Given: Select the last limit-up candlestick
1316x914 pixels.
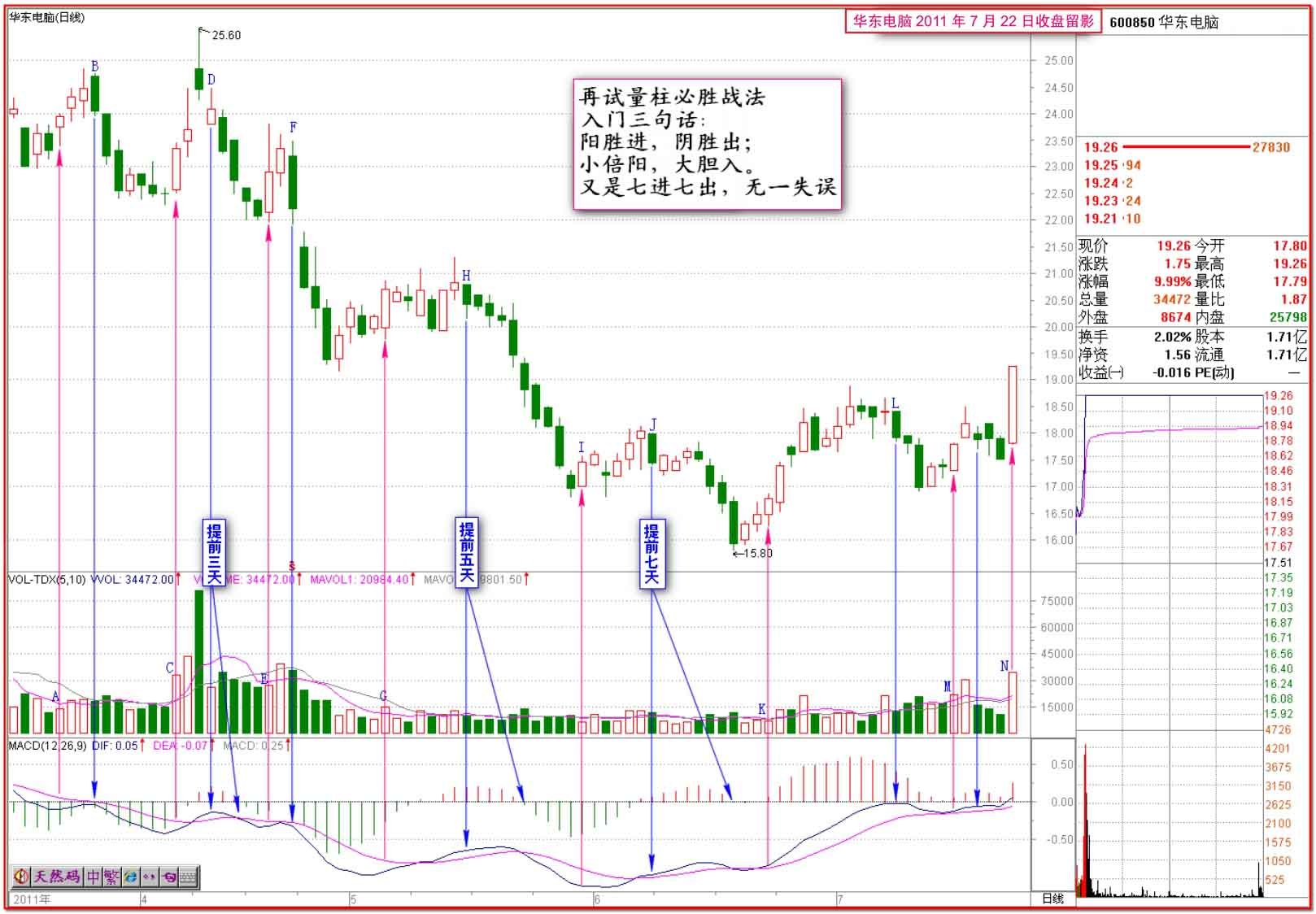Looking at the screenshot, I should click(1013, 405).
